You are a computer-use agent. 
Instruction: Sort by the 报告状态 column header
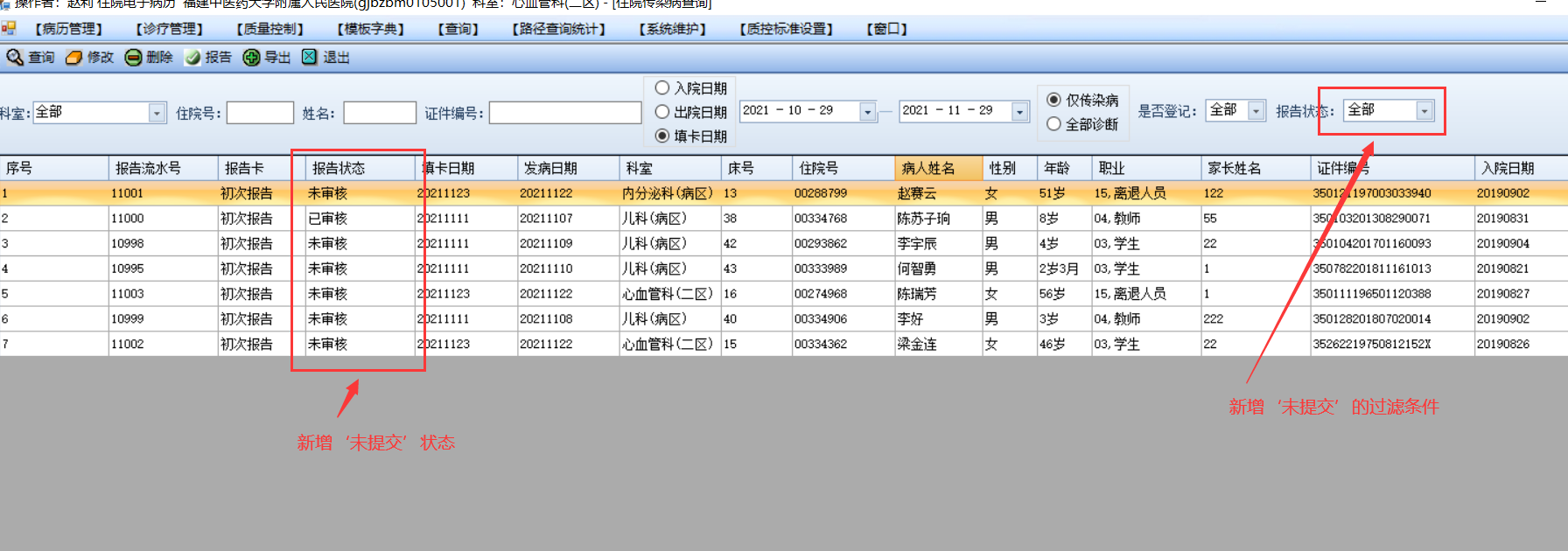pos(360,168)
